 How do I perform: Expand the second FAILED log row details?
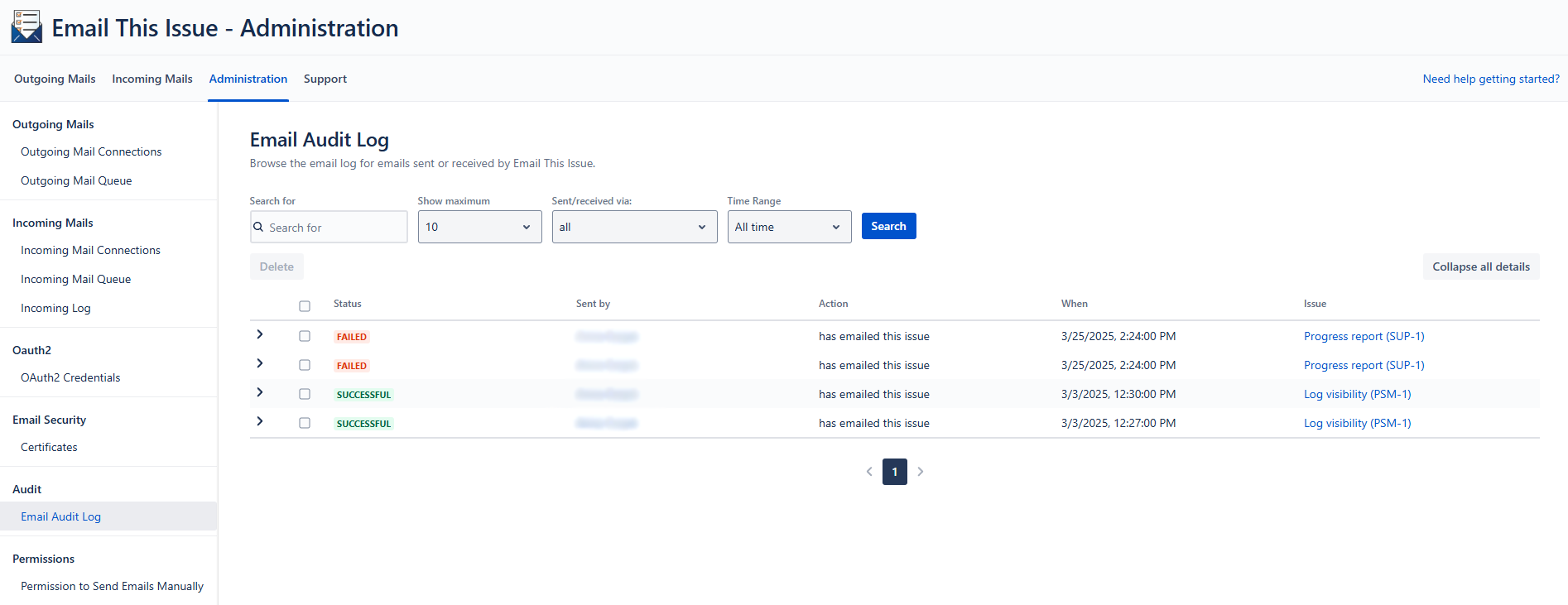[260, 363]
